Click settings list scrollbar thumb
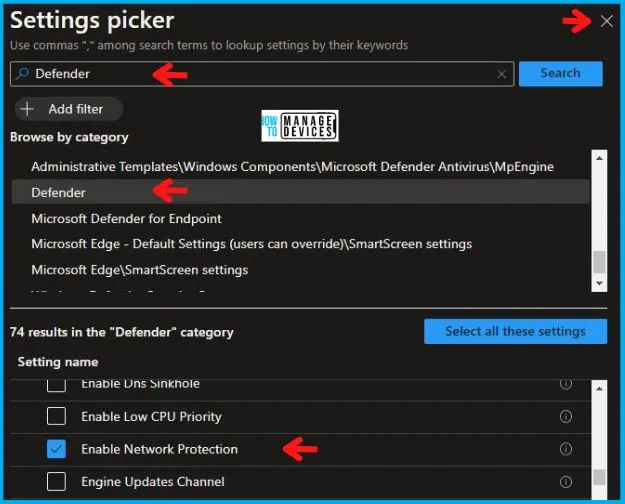625x504 pixels. tap(599, 477)
